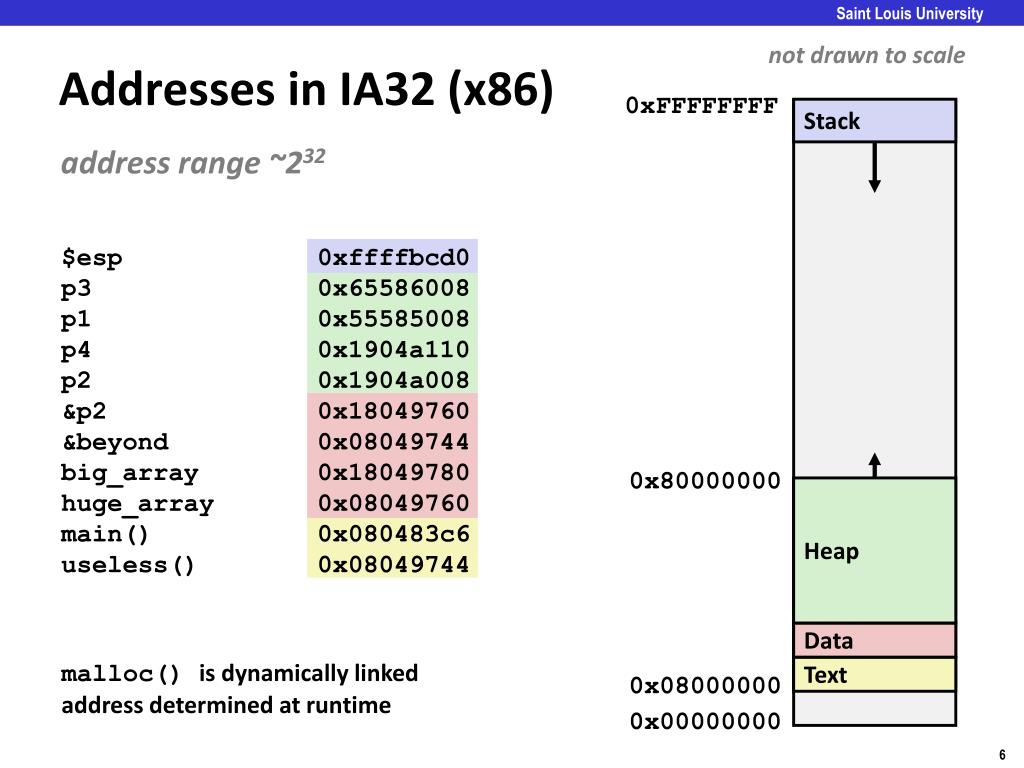Select the value 0xffffbcd0
Screen dimensions: 1024x768
click(393, 257)
